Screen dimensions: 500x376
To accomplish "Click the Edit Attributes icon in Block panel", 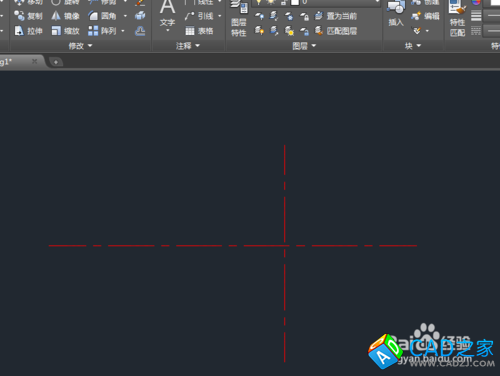I will click(417, 31).
